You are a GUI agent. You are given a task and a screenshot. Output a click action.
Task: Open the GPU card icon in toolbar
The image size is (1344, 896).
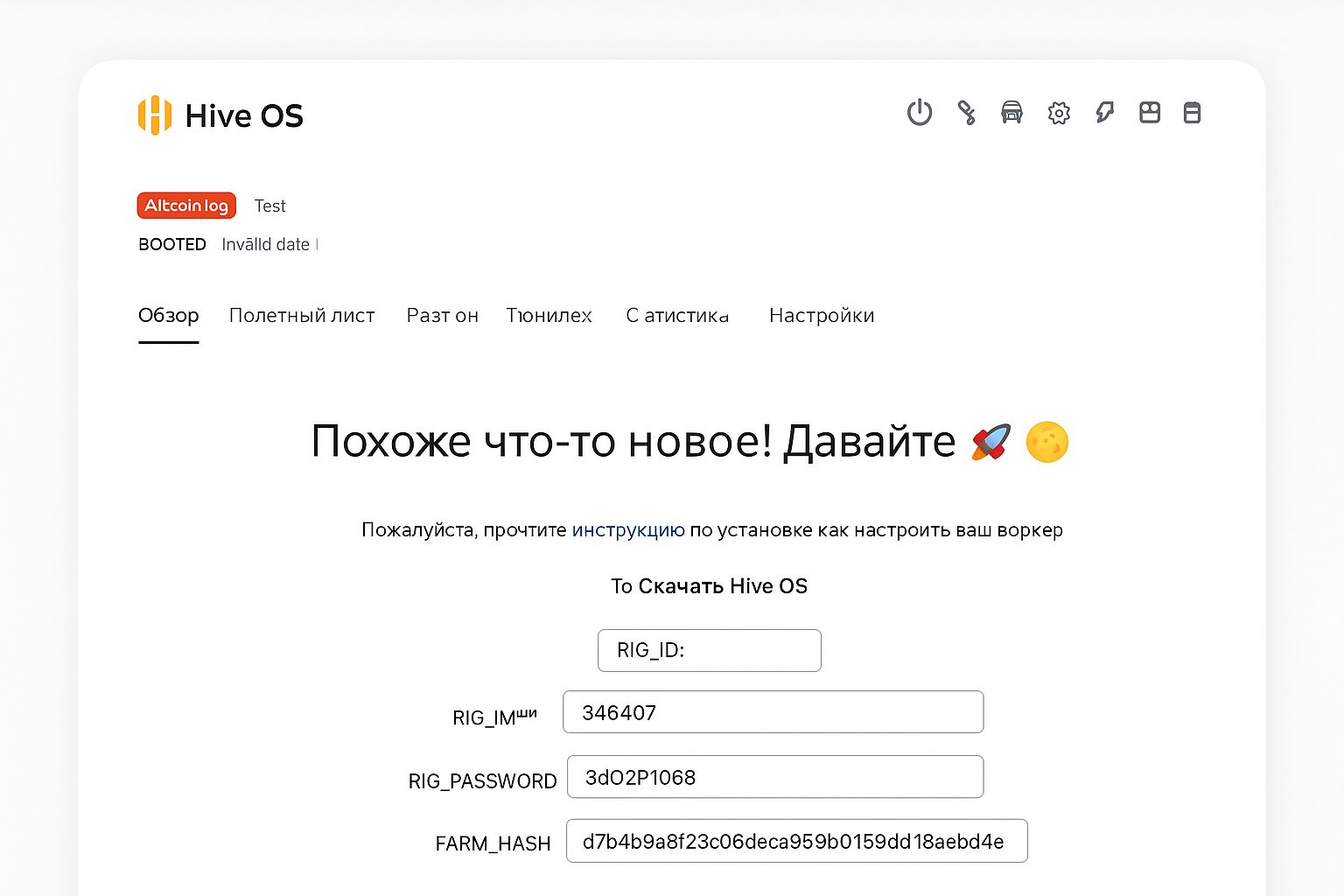(1149, 113)
